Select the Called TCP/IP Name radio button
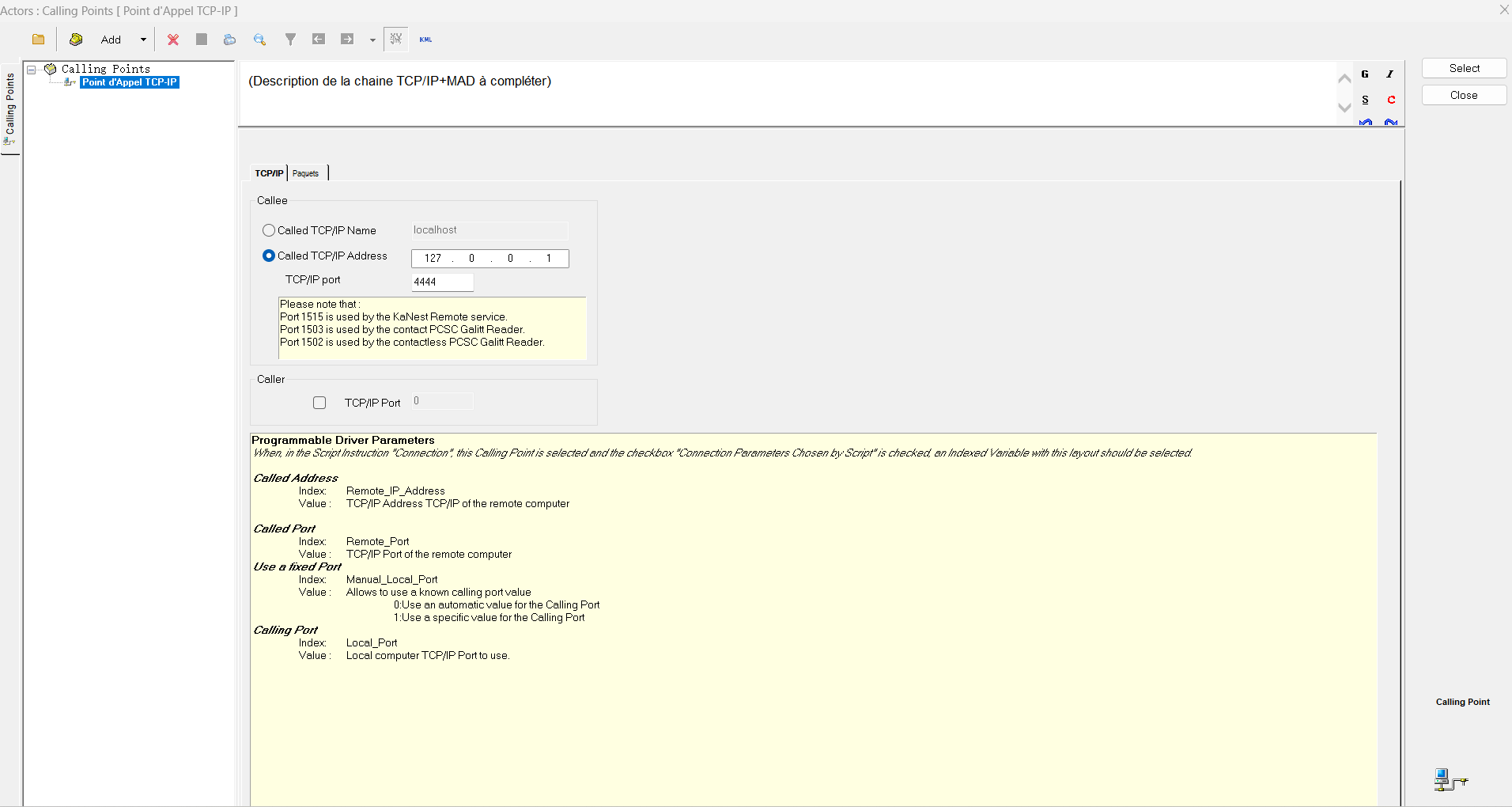The width and height of the screenshot is (1512, 807). click(269, 230)
